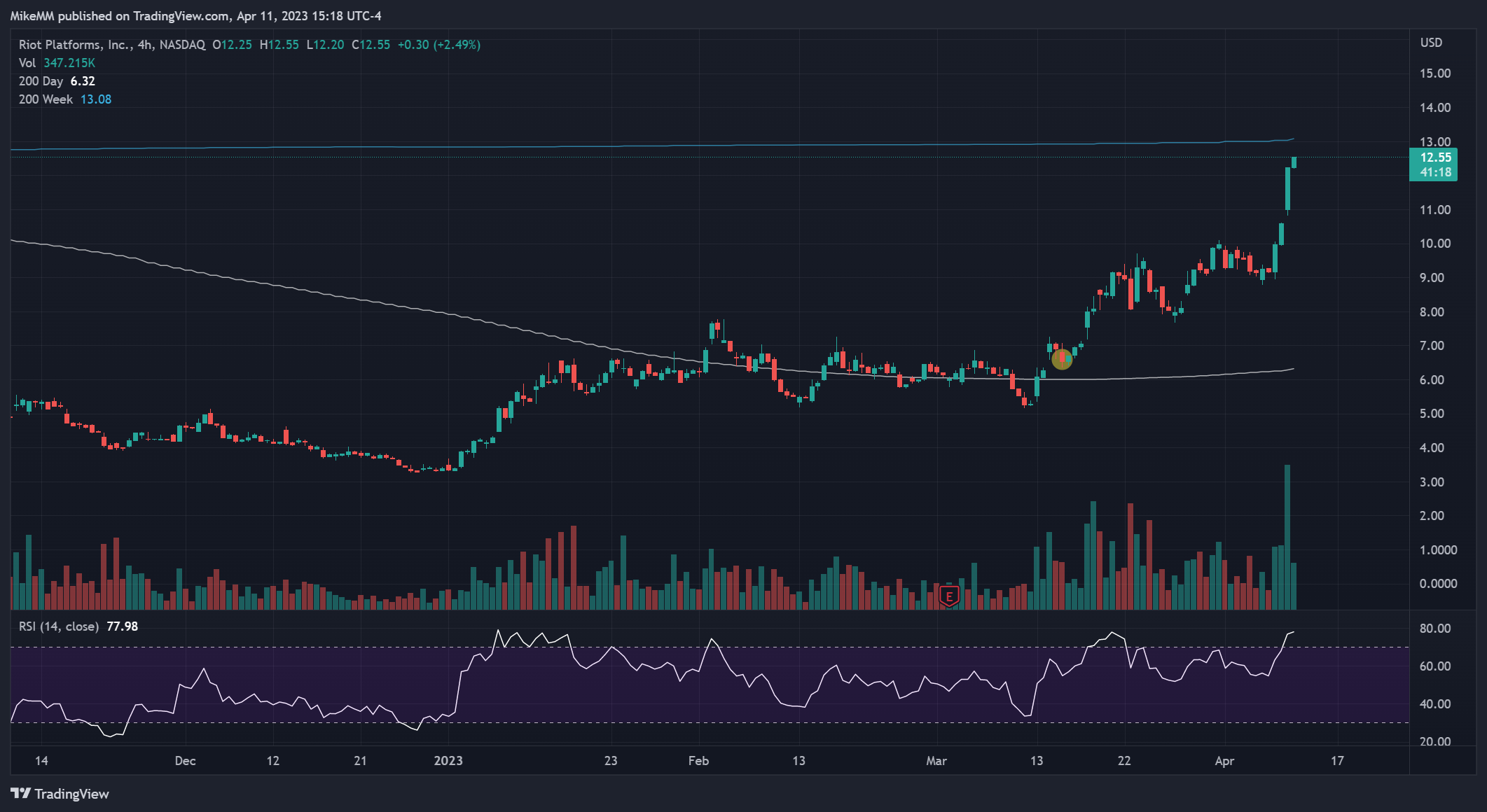Screen dimensions: 1487x812
Task: Click the Mar date label on the time axis
Action: tap(936, 761)
